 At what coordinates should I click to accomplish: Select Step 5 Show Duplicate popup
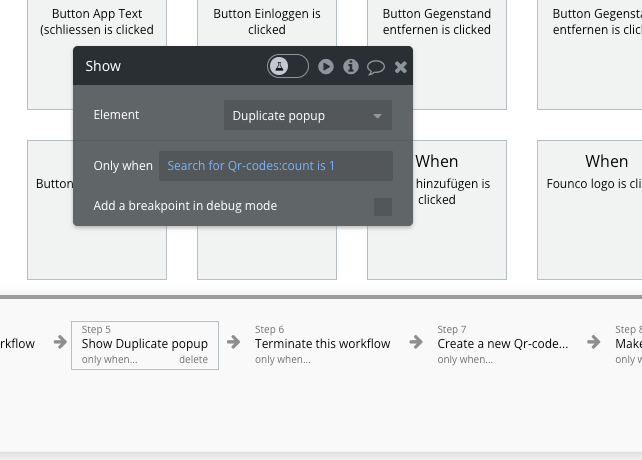click(x=145, y=343)
